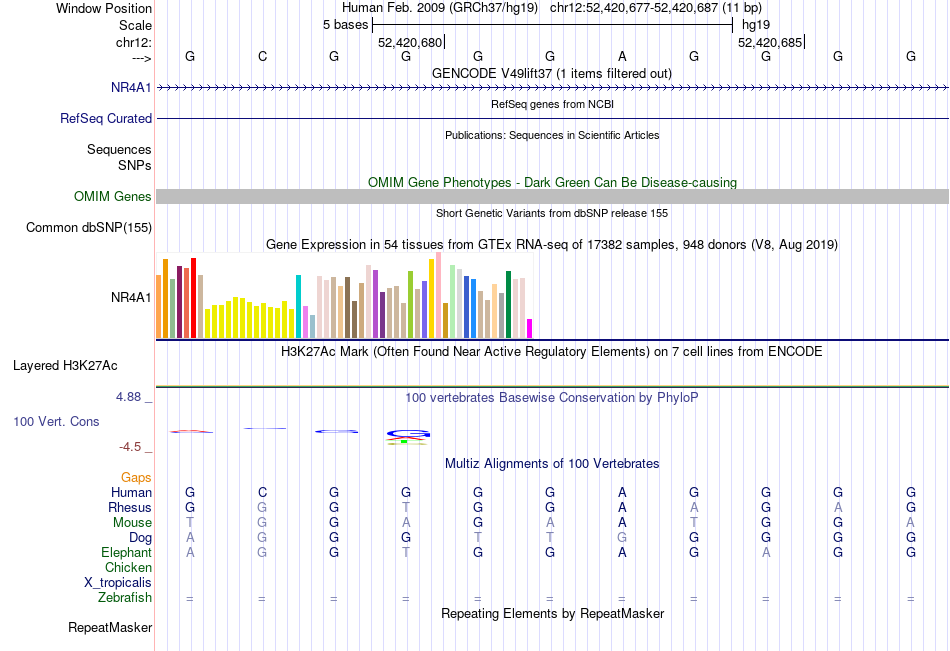
Task: Click the cyan bar in GTEx chart
Action: (x=298, y=307)
